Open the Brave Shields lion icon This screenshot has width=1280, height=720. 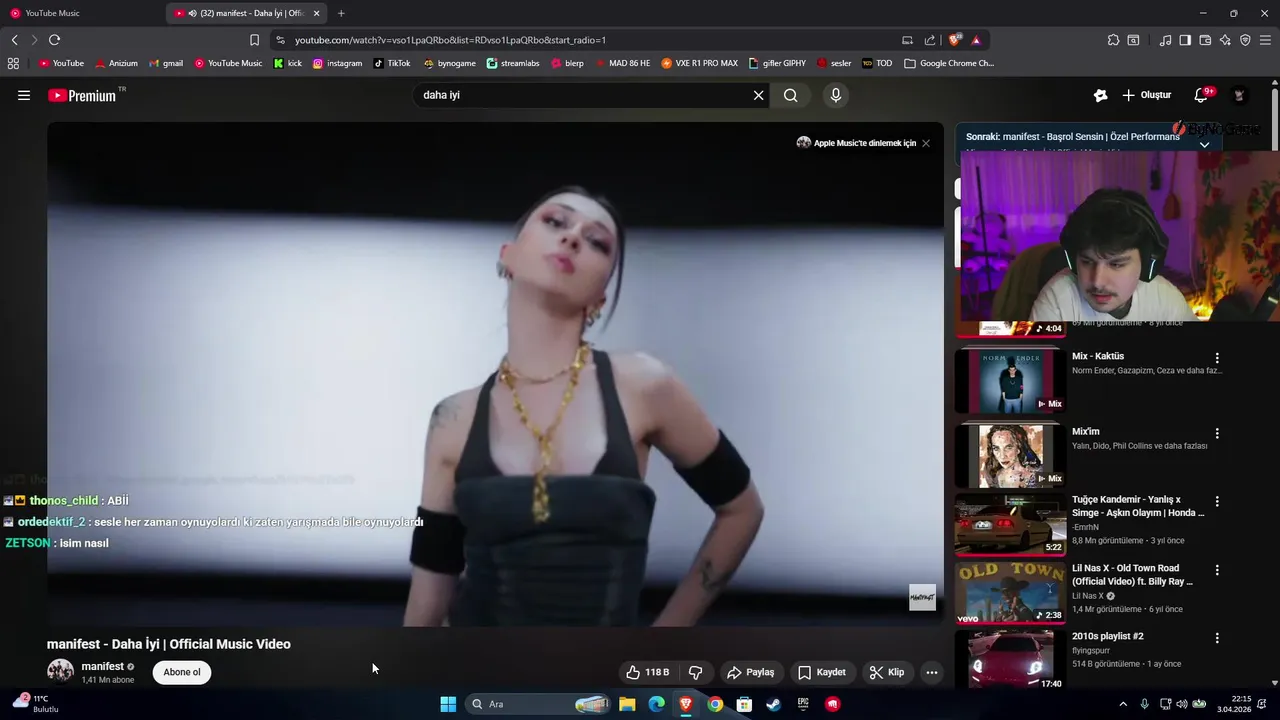coord(955,40)
